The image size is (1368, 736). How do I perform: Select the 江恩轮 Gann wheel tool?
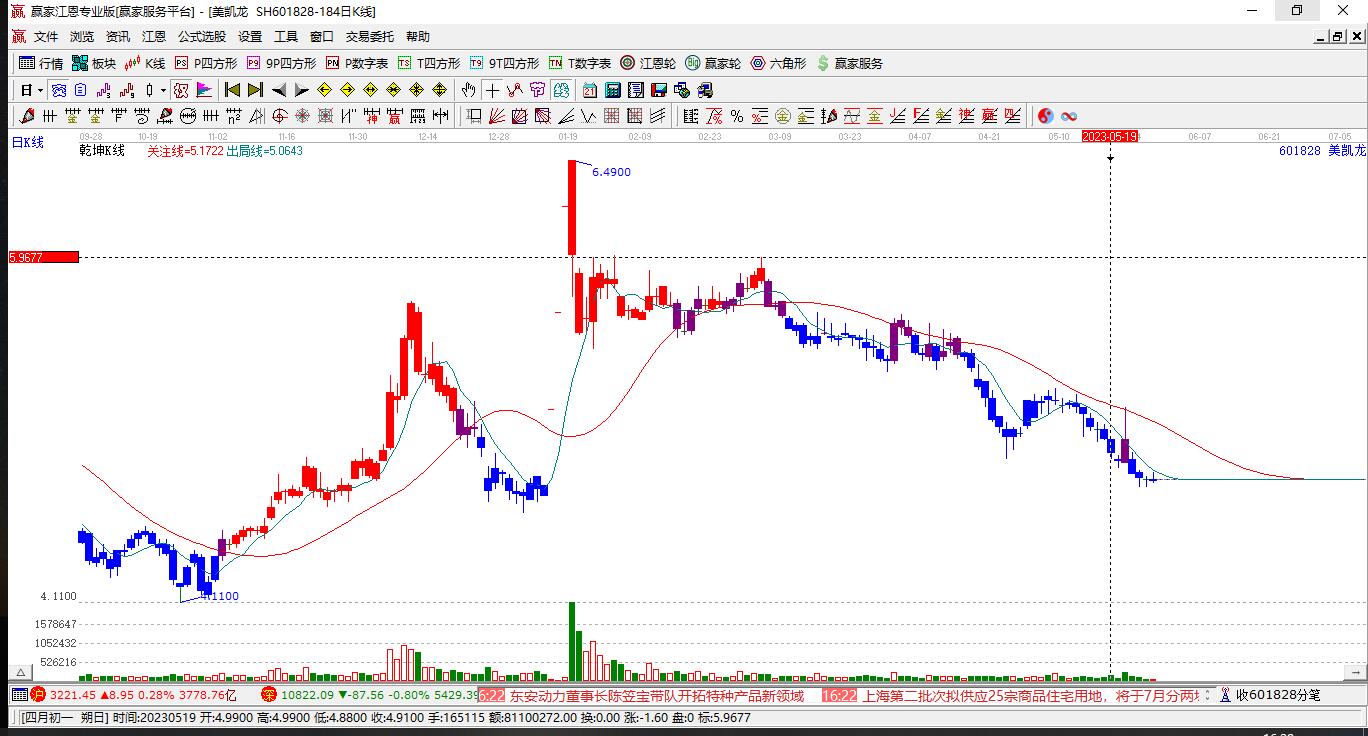tap(648, 63)
